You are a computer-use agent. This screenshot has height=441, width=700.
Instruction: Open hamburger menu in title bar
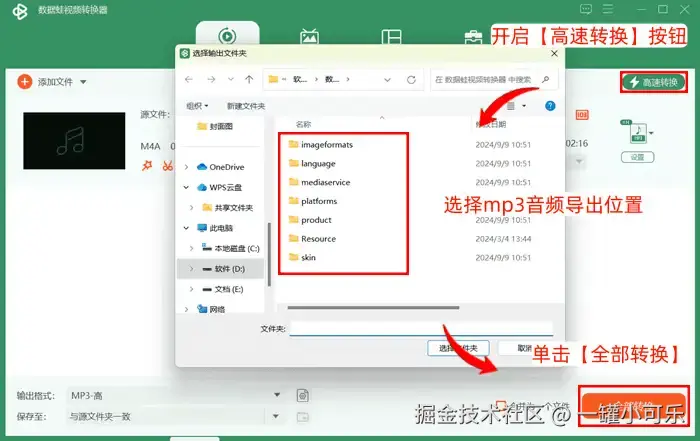[x=608, y=9]
